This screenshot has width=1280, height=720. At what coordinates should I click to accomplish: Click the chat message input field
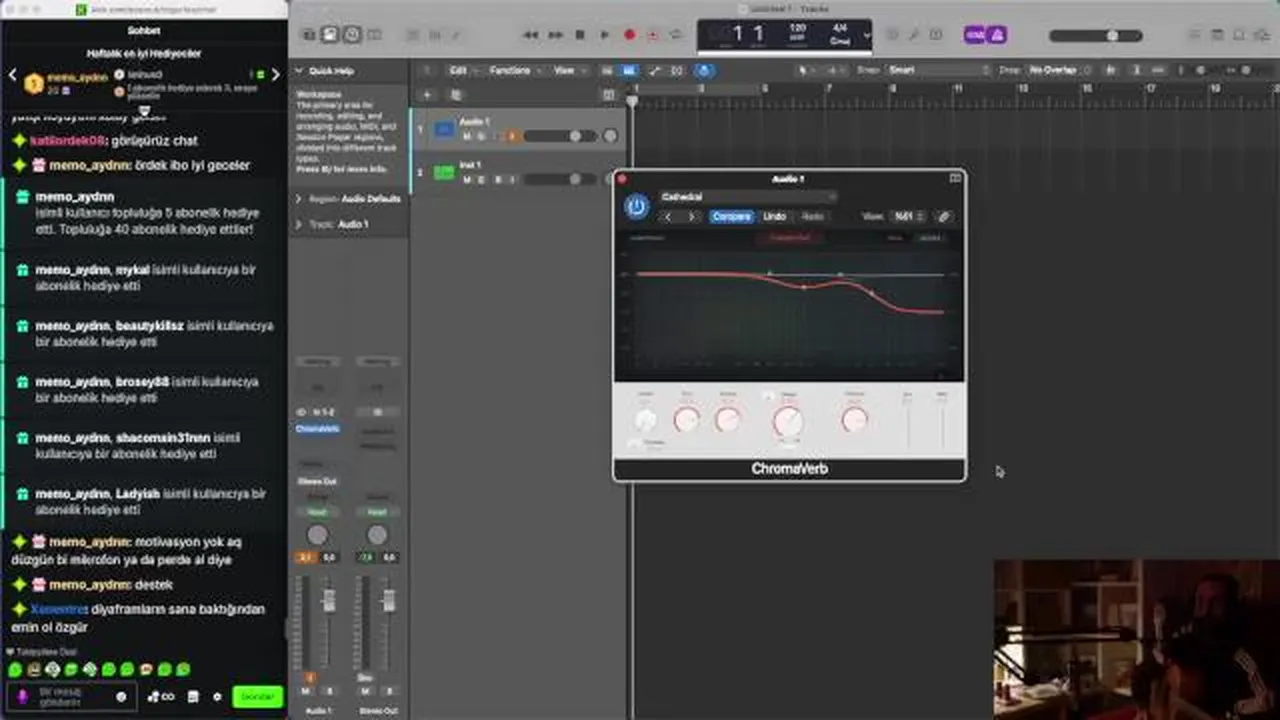72,697
